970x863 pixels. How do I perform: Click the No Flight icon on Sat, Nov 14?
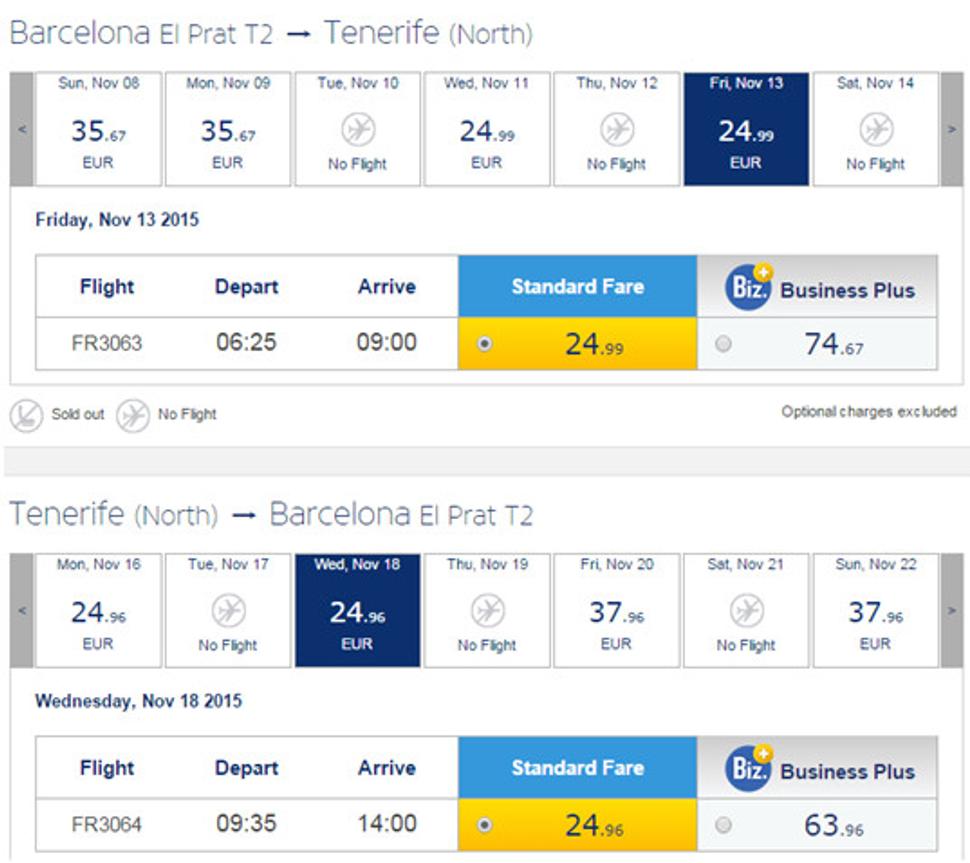coord(876,129)
